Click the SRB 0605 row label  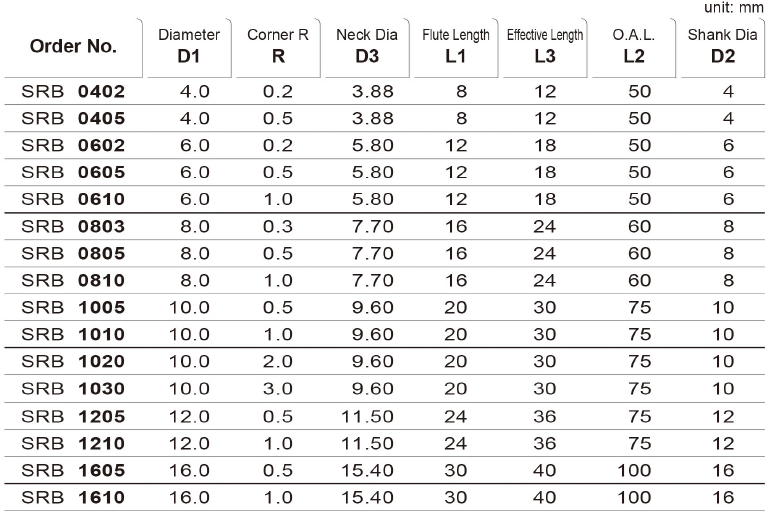click(73, 173)
